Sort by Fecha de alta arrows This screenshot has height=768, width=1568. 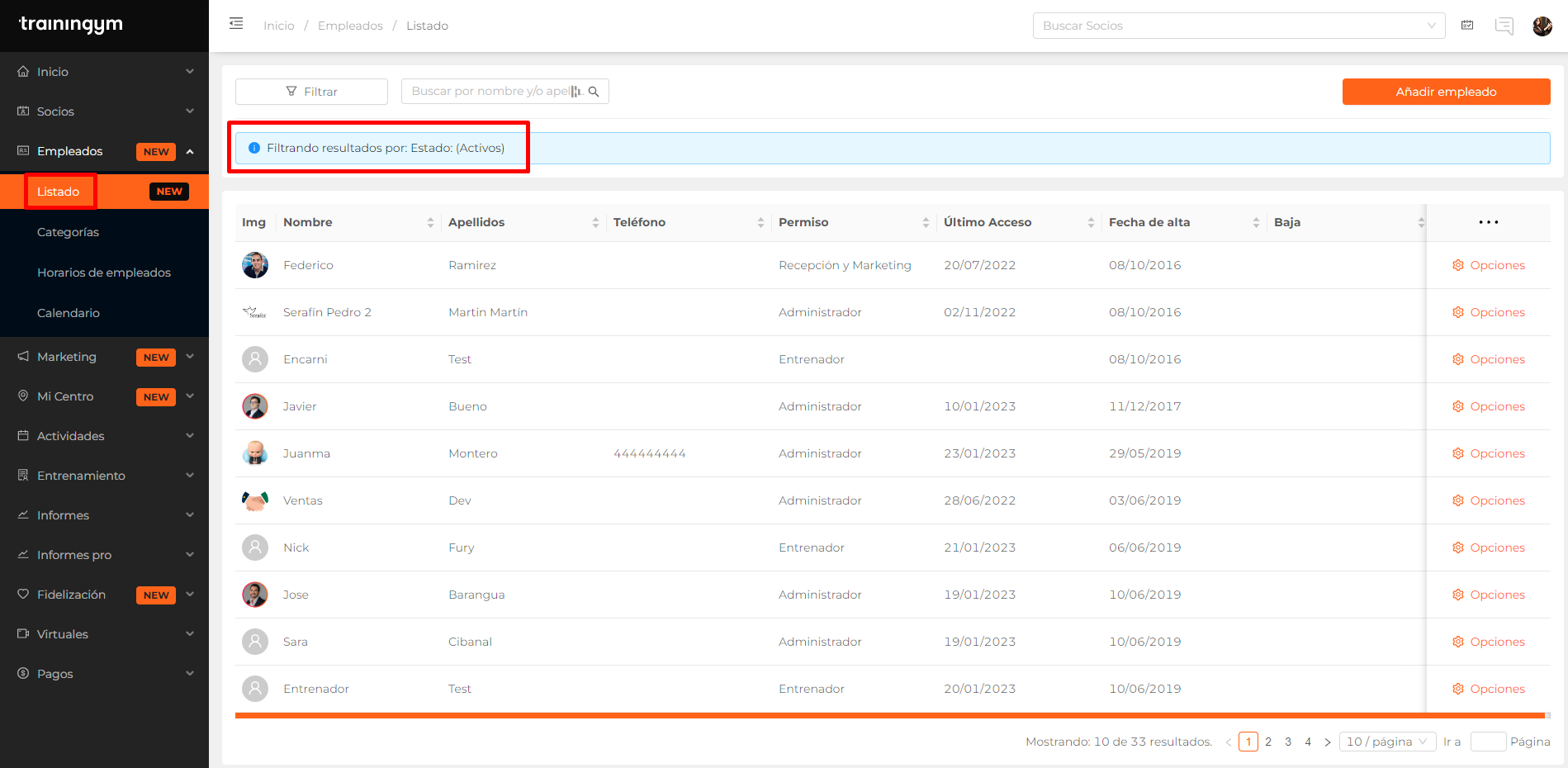(1256, 222)
